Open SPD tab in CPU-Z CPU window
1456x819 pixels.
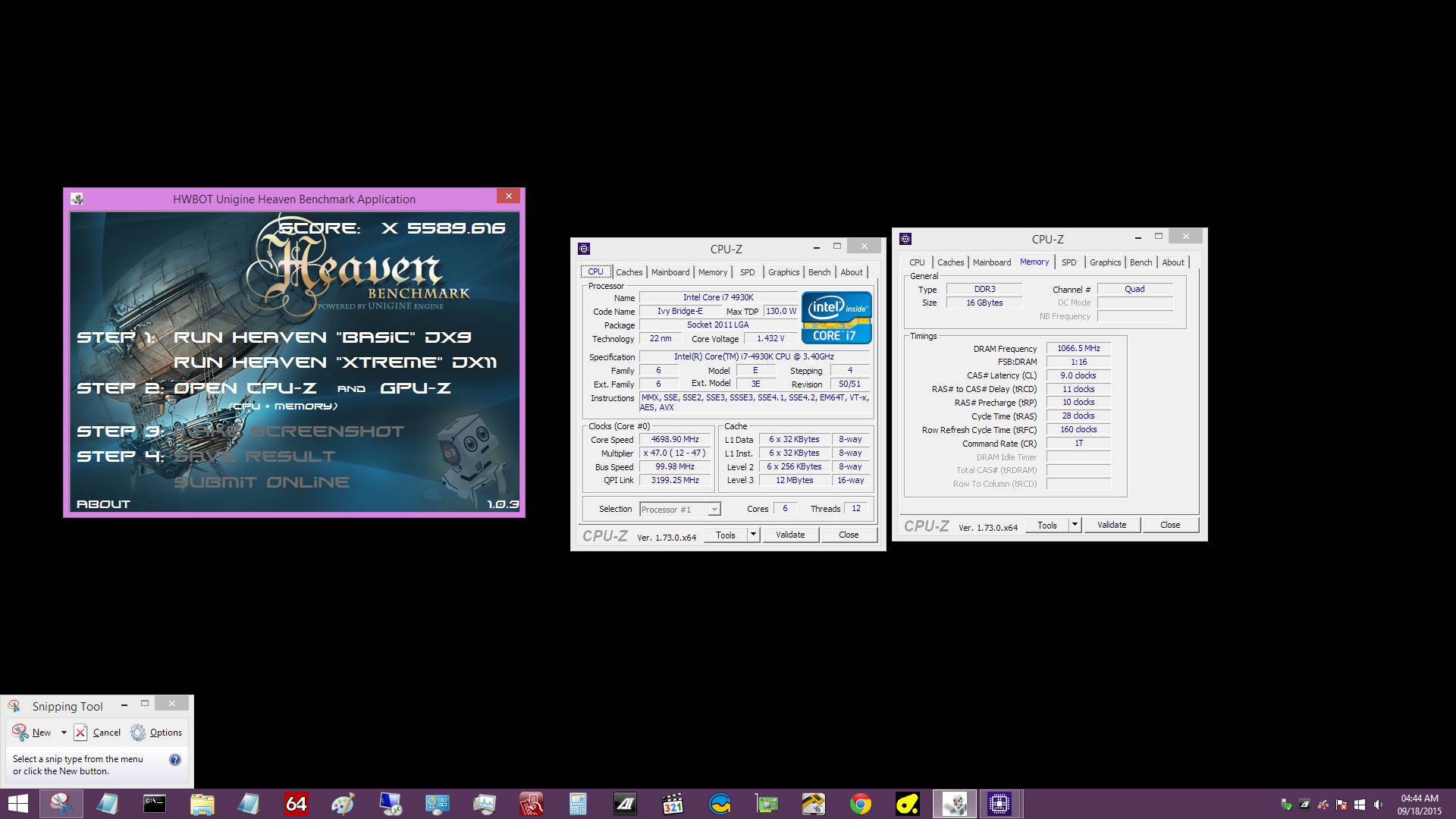(748, 272)
